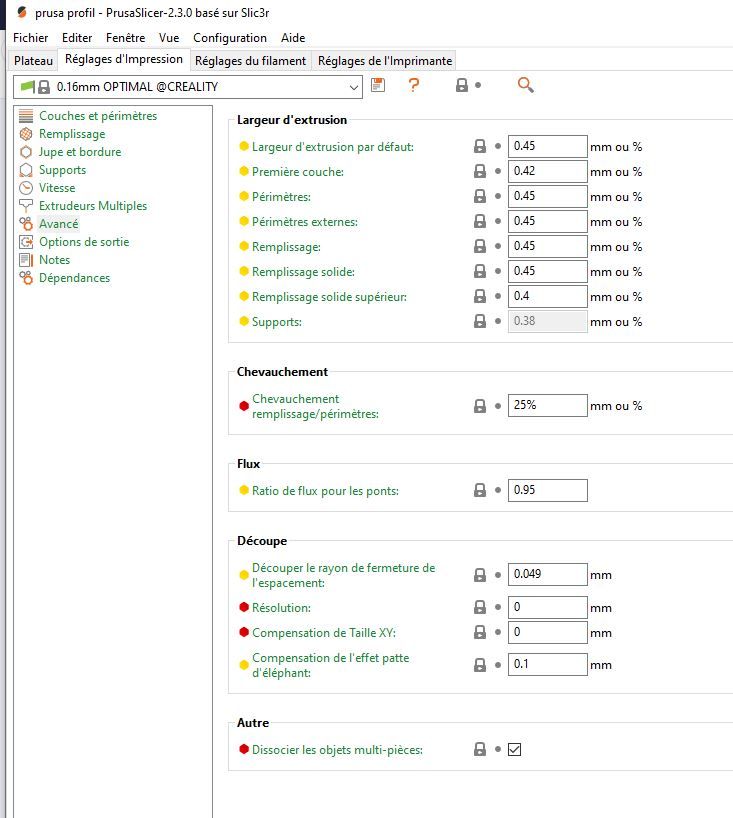Click the Largeur d'extrusion par défaut label
The height and width of the screenshot is (818, 733).
332,147
